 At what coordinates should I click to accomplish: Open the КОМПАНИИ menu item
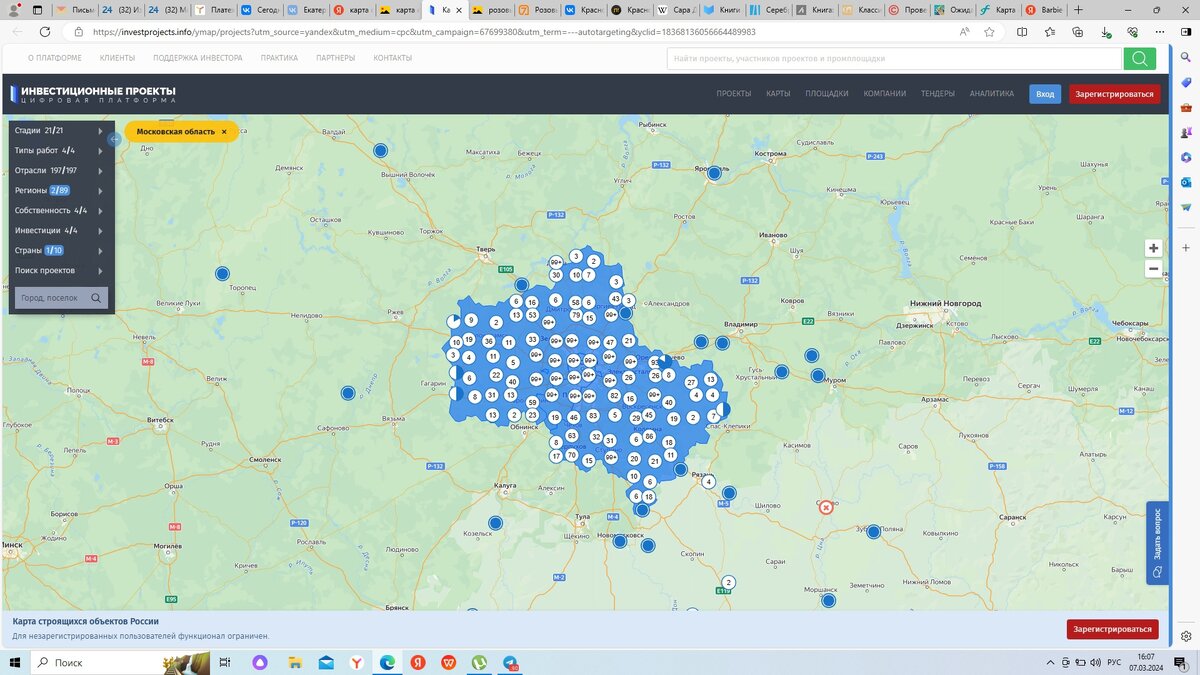[885, 94]
